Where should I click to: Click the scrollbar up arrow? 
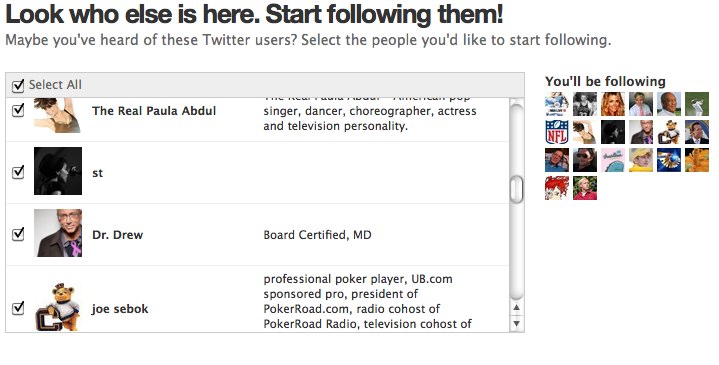point(517,308)
